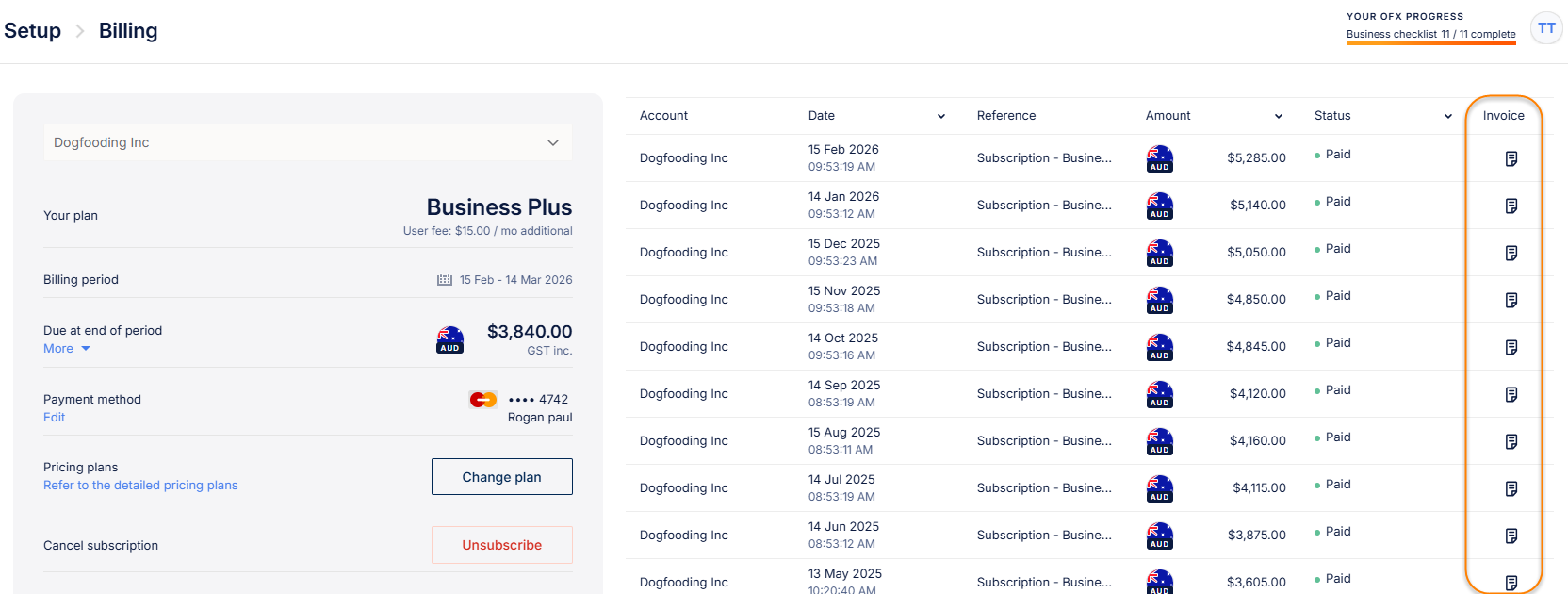The width and height of the screenshot is (1568, 594).
Task: Sort the table by Date column
Action: tap(940, 116)
